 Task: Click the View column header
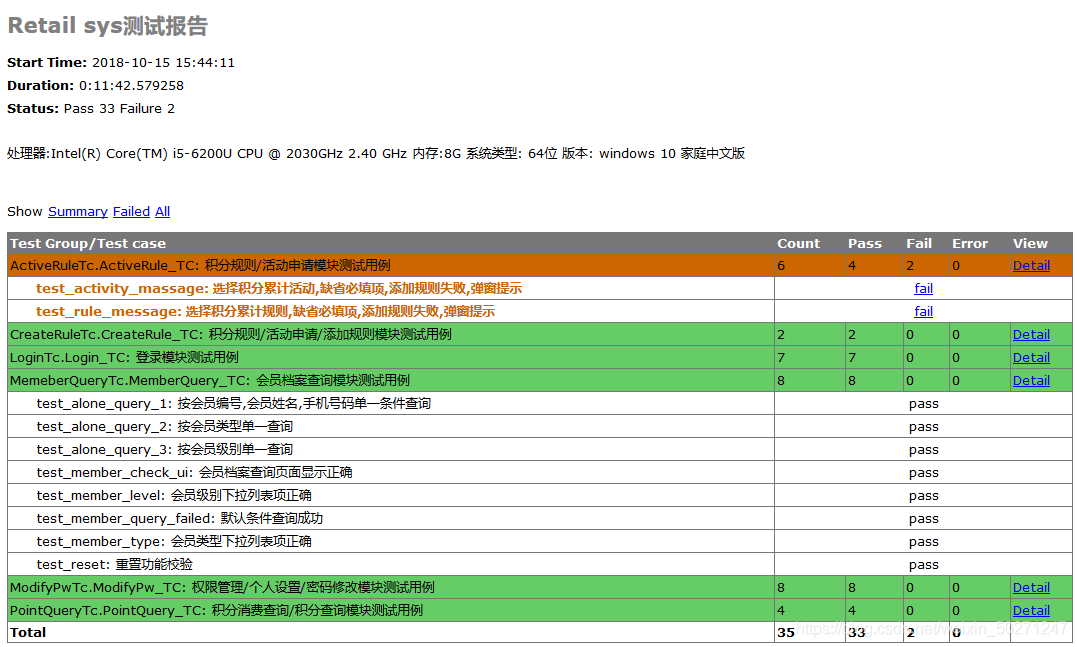[1030, 244]
